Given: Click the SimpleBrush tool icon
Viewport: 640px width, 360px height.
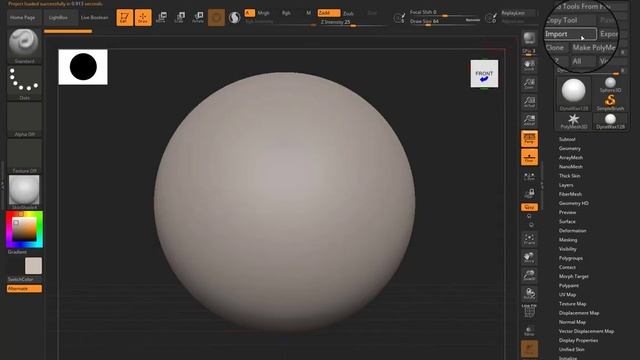Looking at the screenshot, I should pyautogui.click(x=610, y=103).
